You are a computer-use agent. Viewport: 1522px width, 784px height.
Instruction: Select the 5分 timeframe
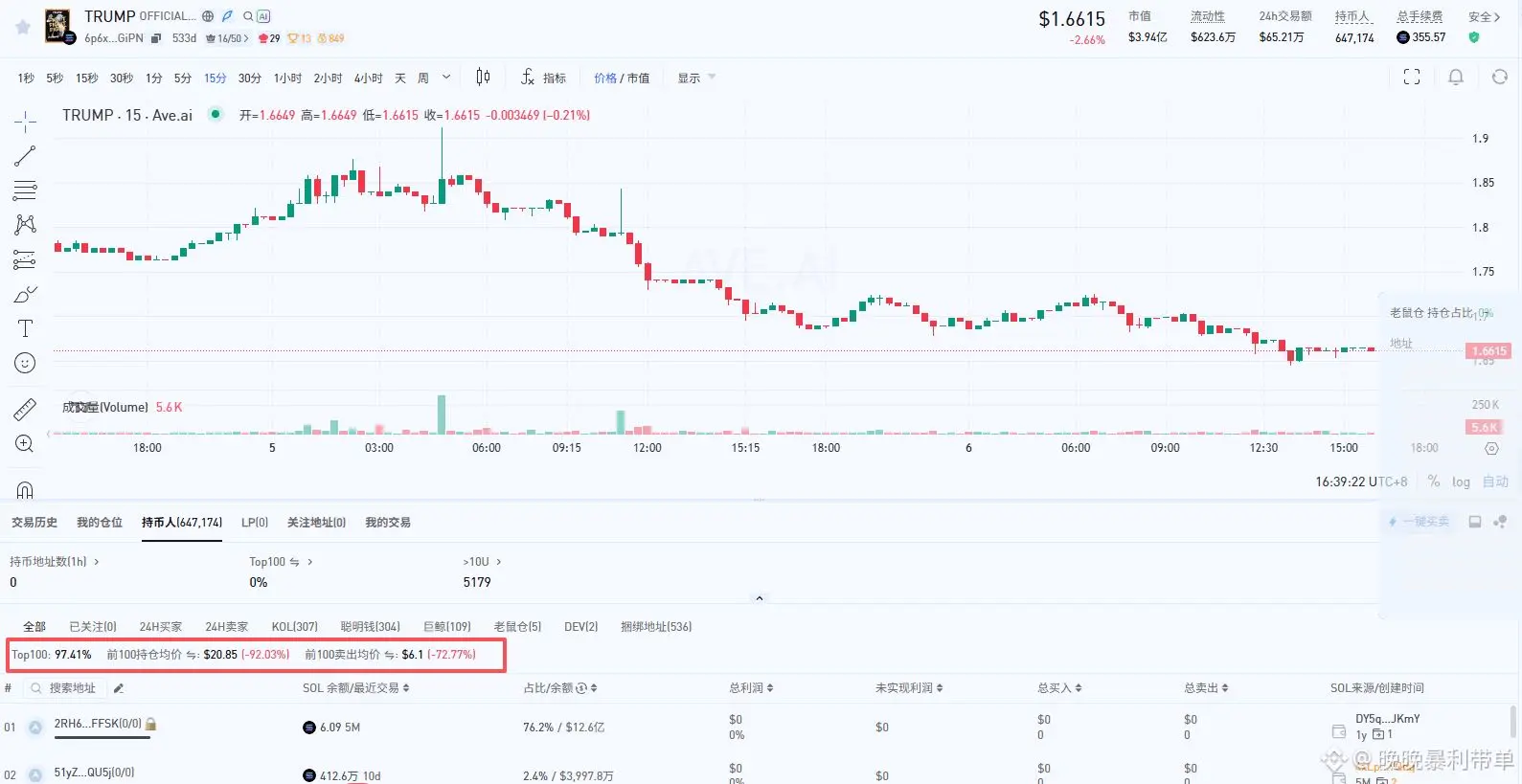click(183, 78)
